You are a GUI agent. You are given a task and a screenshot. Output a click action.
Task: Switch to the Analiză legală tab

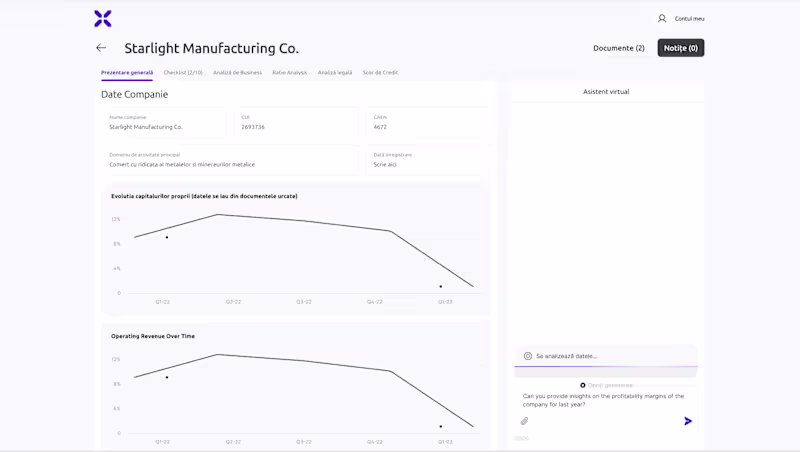tap(335, 73)
